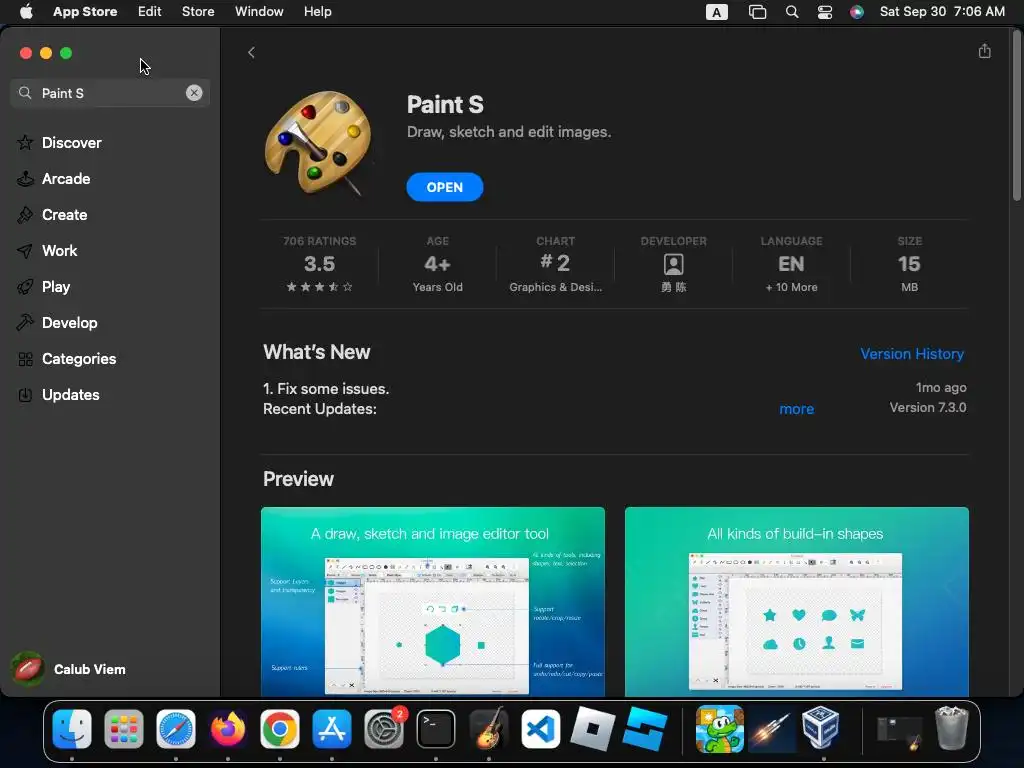Click the #2 Graphics & Design chart
This screenshot has height=768, width=1024.
pyautogui.click(x=555, y=264)
